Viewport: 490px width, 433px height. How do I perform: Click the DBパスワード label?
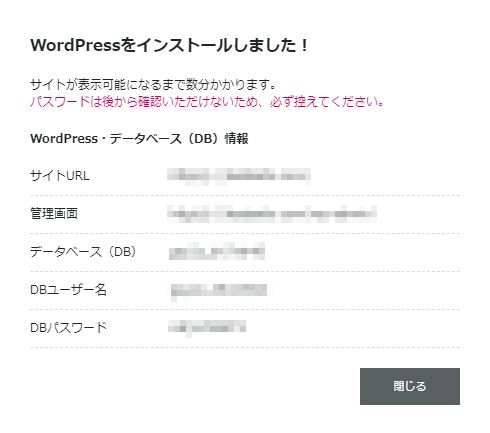(x=68, y=328)
